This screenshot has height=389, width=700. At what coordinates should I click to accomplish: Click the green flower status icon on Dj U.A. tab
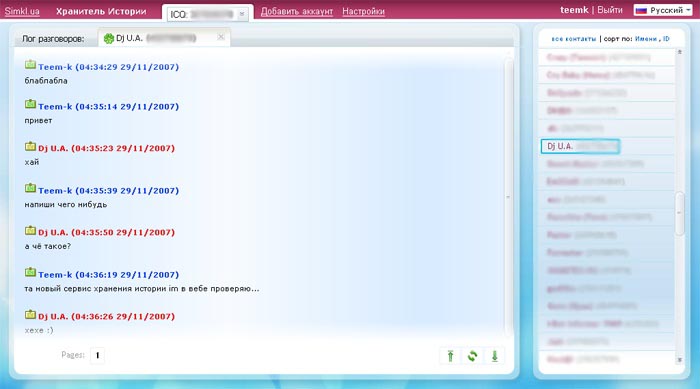pos(108,38)
